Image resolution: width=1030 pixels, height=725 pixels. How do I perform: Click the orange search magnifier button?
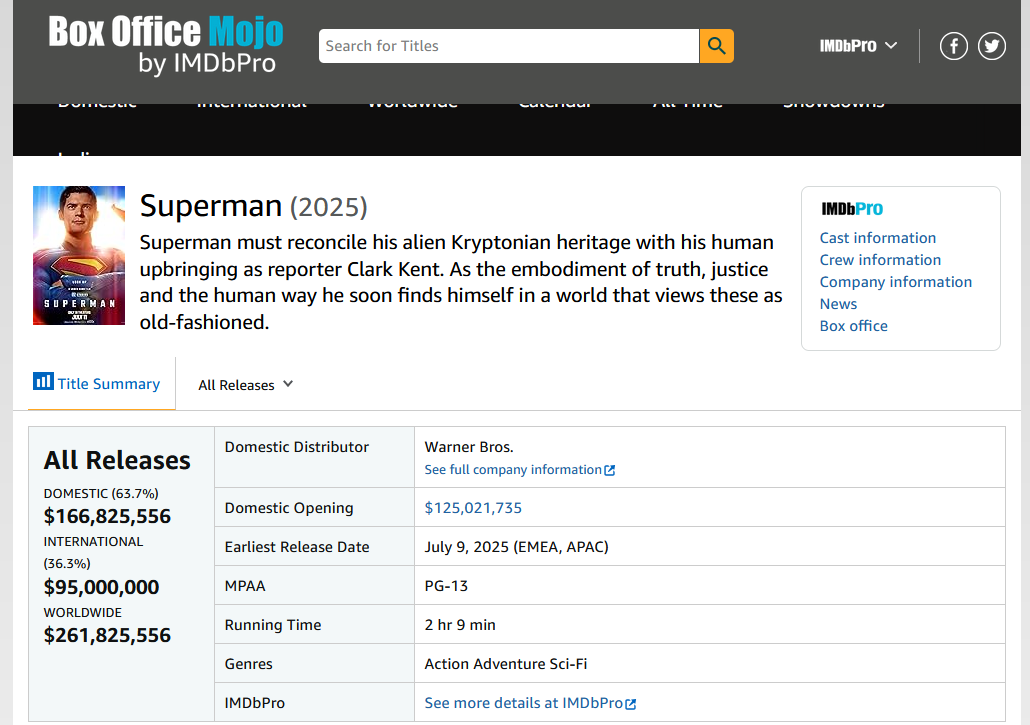point(717,46)
